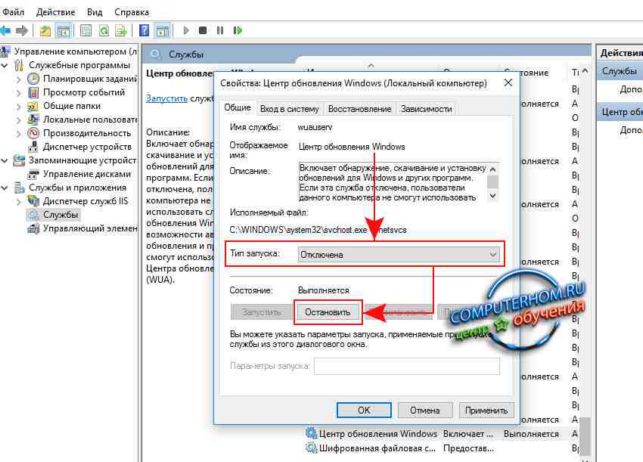
Task: Select Диспетчер устройств icon
Action: click(34, 147)
